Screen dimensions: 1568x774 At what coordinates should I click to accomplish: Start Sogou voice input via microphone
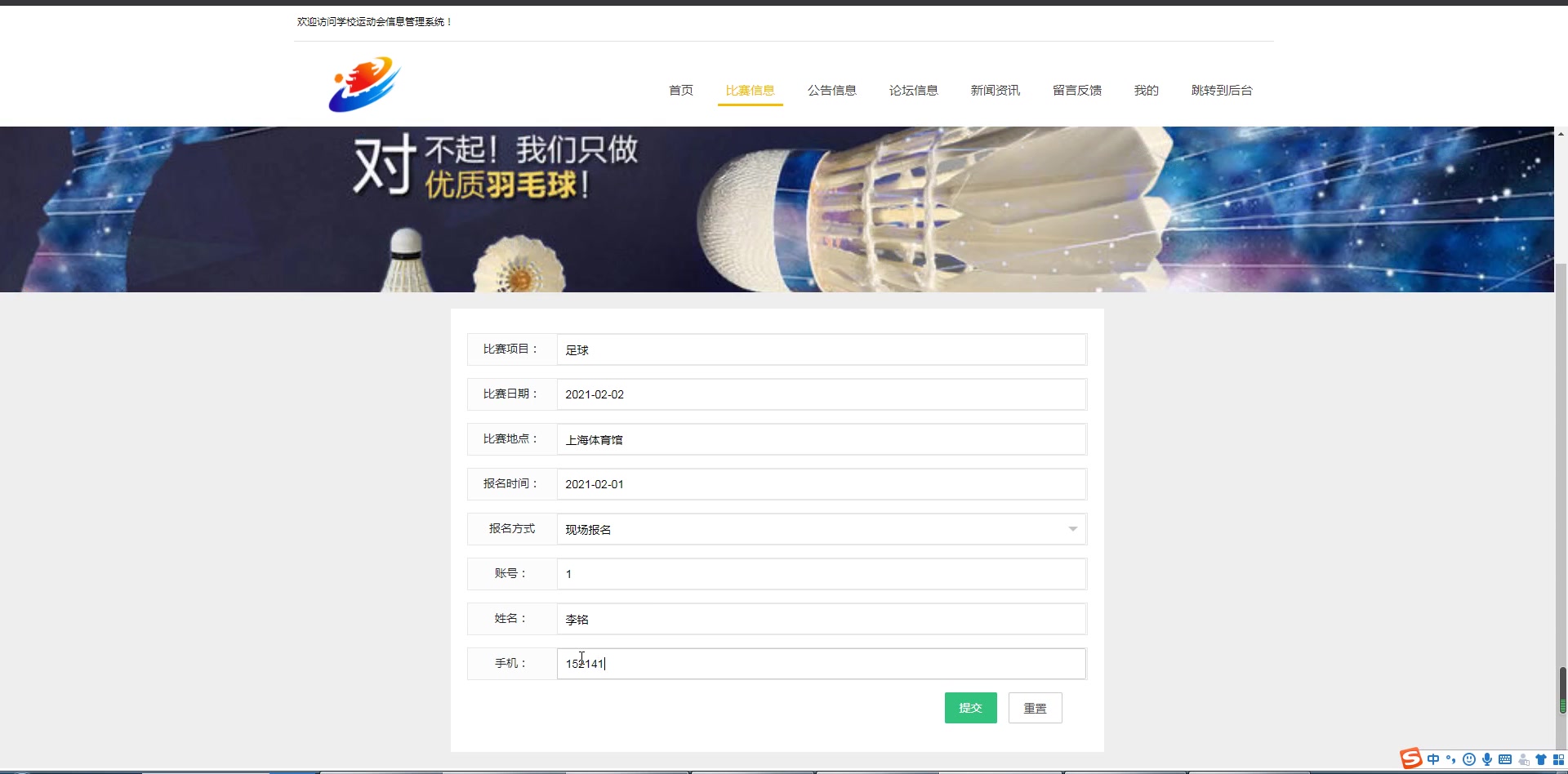1487,759
